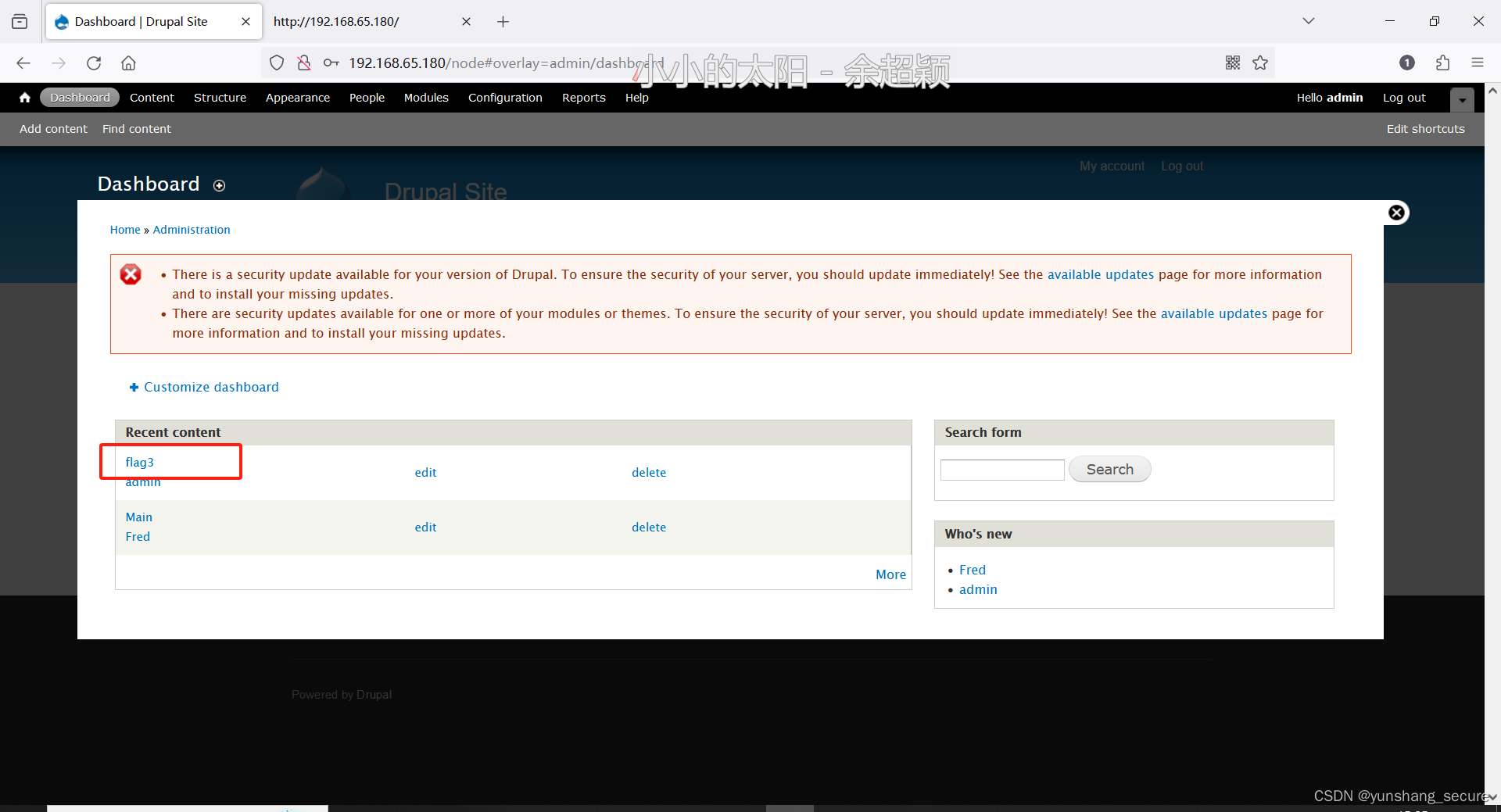
Task: Click the browser home icon
Action: (x=129, y=63)
